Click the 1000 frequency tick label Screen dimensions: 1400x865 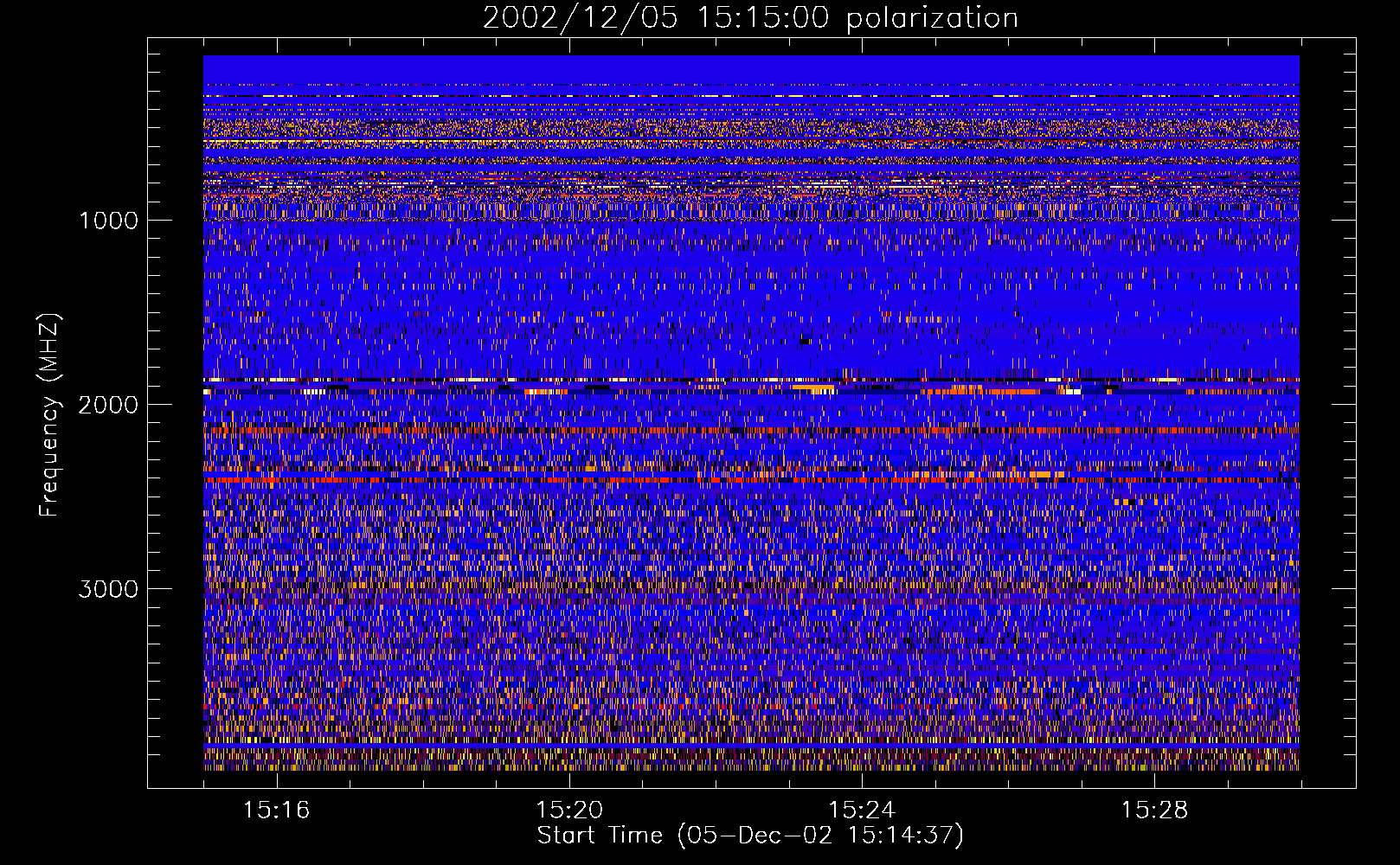[x=108, y=221]
